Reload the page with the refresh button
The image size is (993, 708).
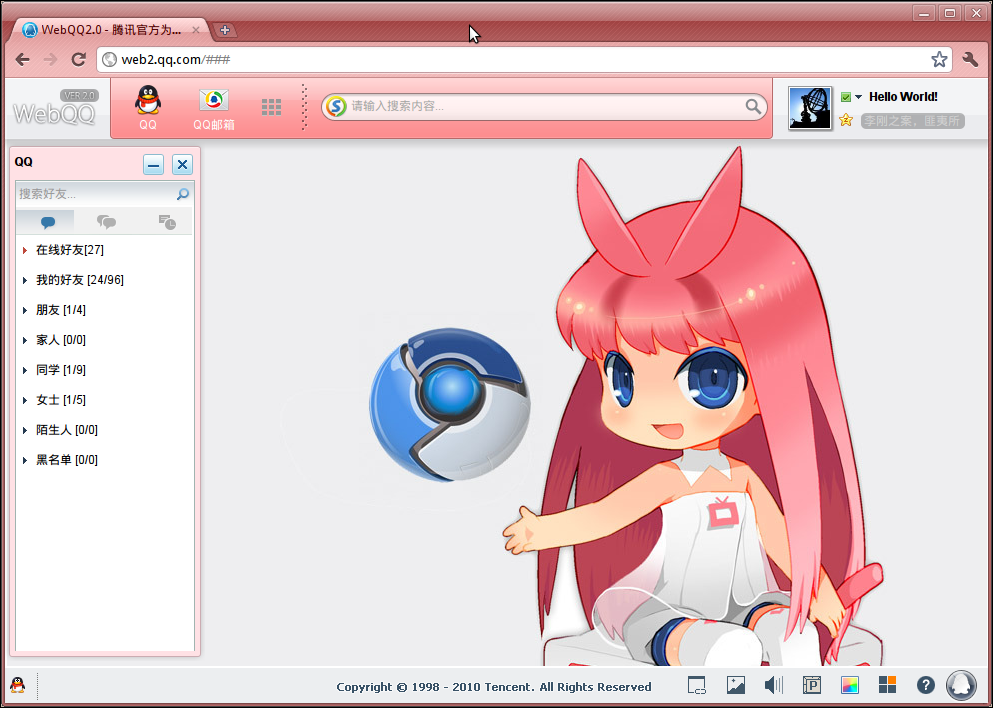click(79, 60)
